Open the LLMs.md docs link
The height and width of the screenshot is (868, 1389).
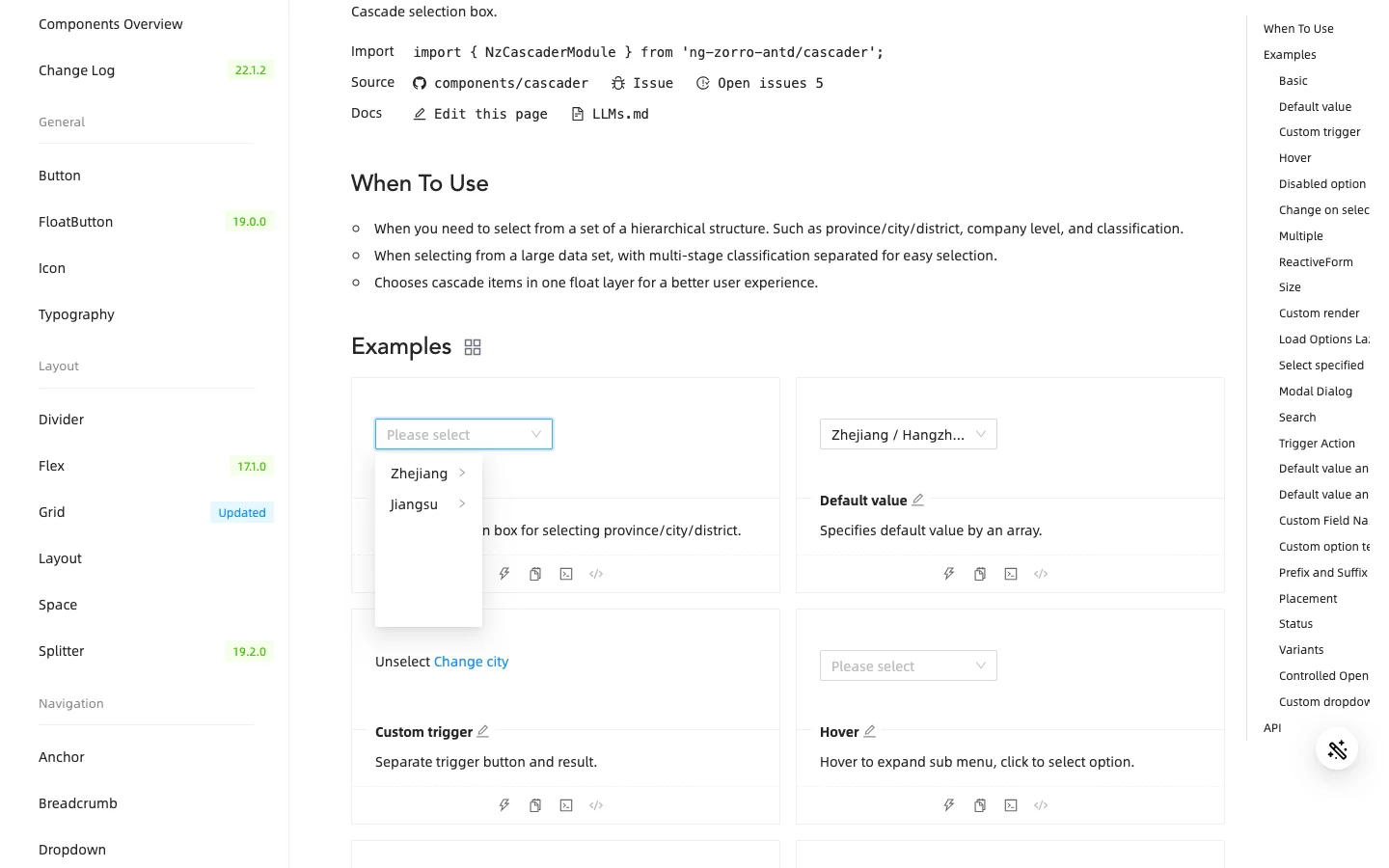point(611,115)
